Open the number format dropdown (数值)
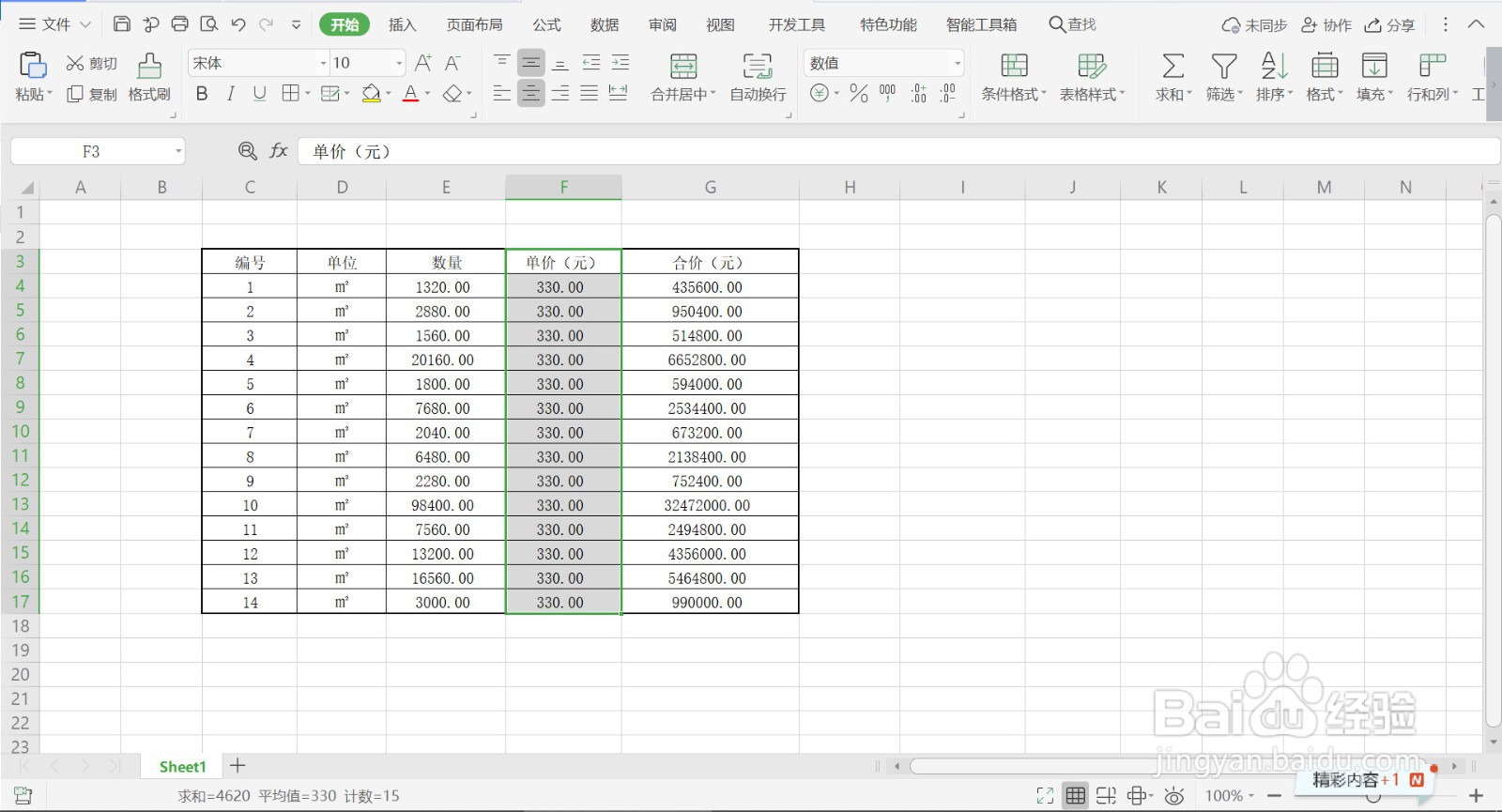 957,63
